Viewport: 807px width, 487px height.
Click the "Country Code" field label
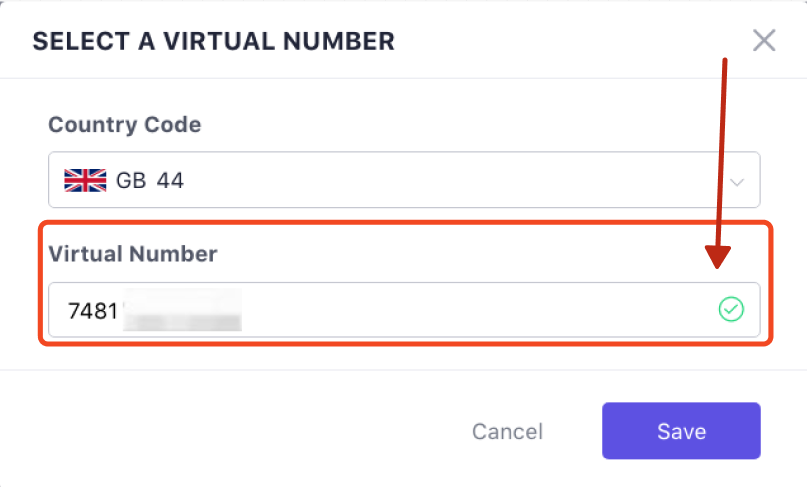click(x=125, y=125)
